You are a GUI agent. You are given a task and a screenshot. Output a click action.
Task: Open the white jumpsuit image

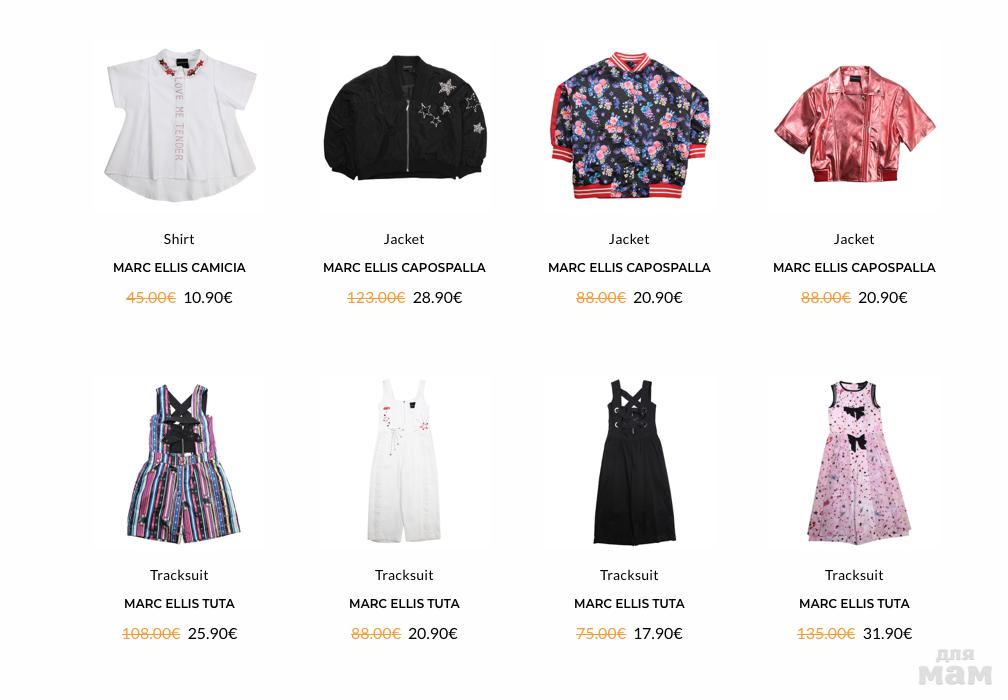404,463
